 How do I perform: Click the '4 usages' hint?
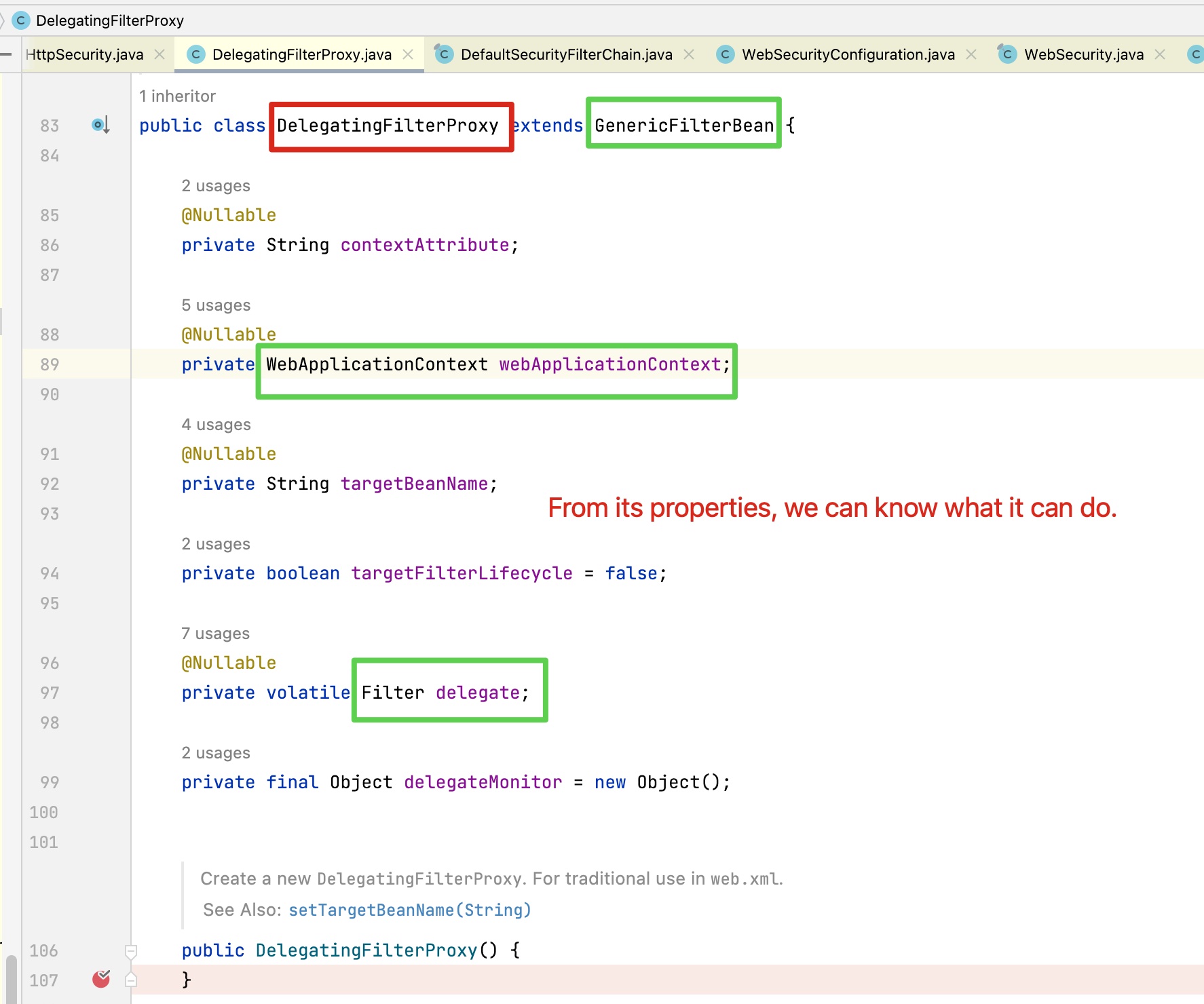(216, 424)
